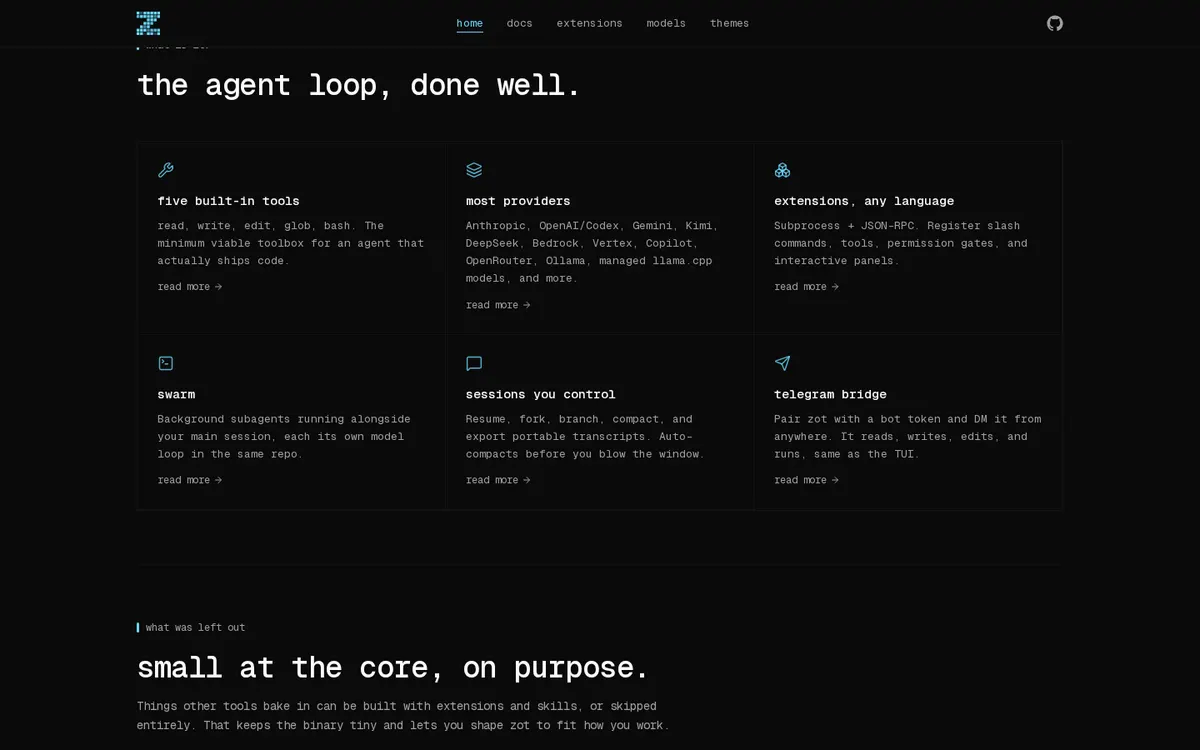1200x750 pixels.
Task: Go to the home nav item
Action: pos(470,23)
